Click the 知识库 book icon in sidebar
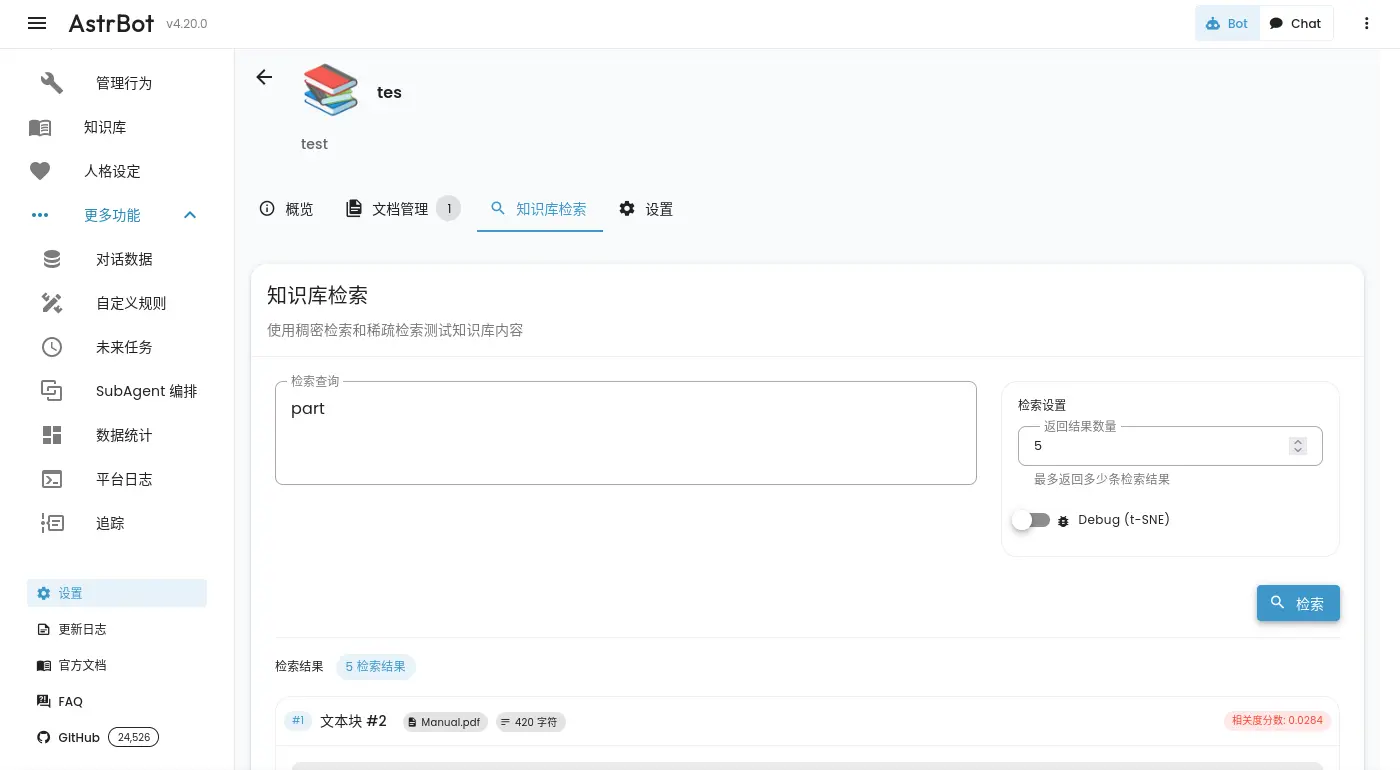Image resolution: width=1400 pixels, height=770 pixels. click(x=40, y=128)
